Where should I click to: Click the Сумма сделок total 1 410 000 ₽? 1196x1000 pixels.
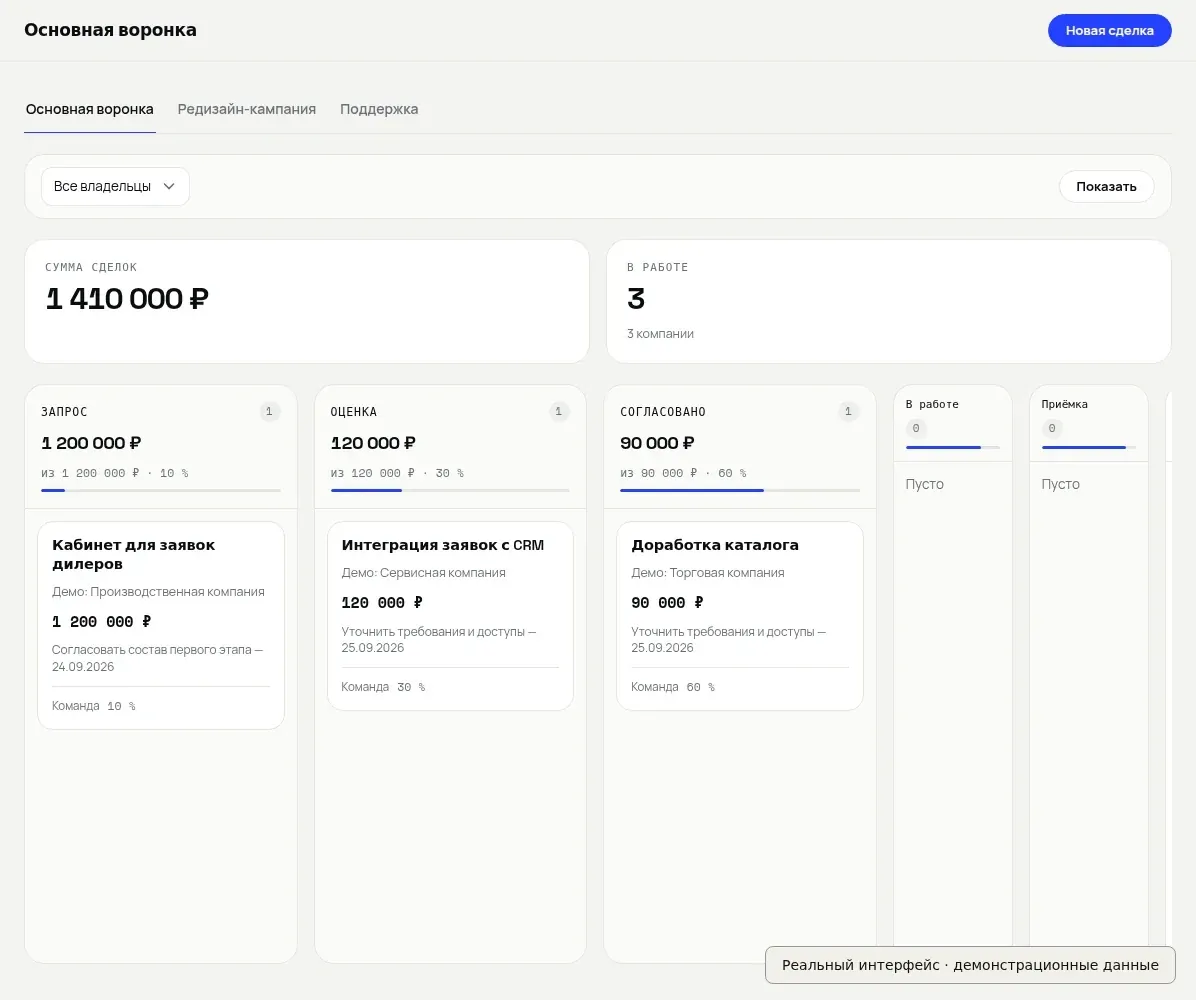click(x=127, y=298)
